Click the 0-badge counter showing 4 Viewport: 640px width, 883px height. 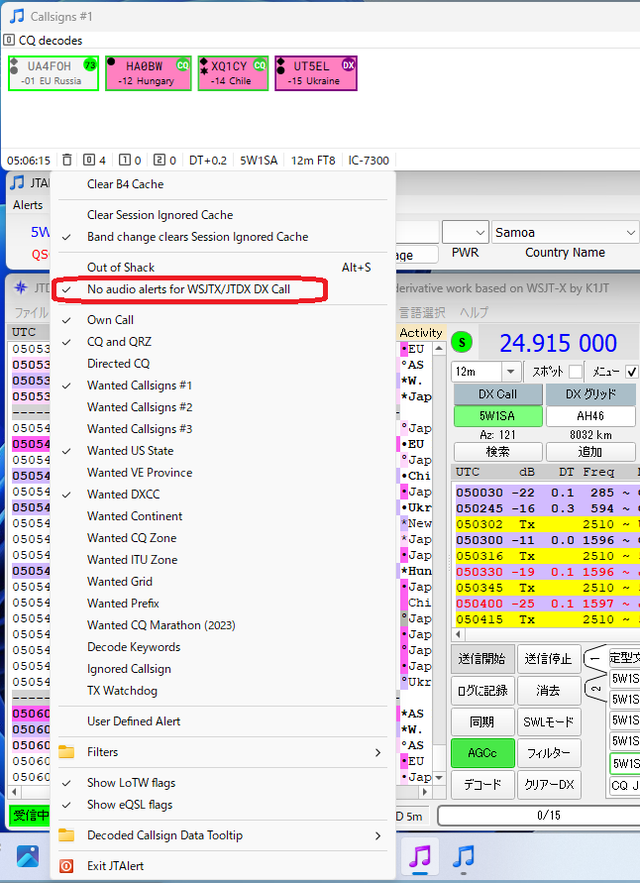click(x=95, y=160)
